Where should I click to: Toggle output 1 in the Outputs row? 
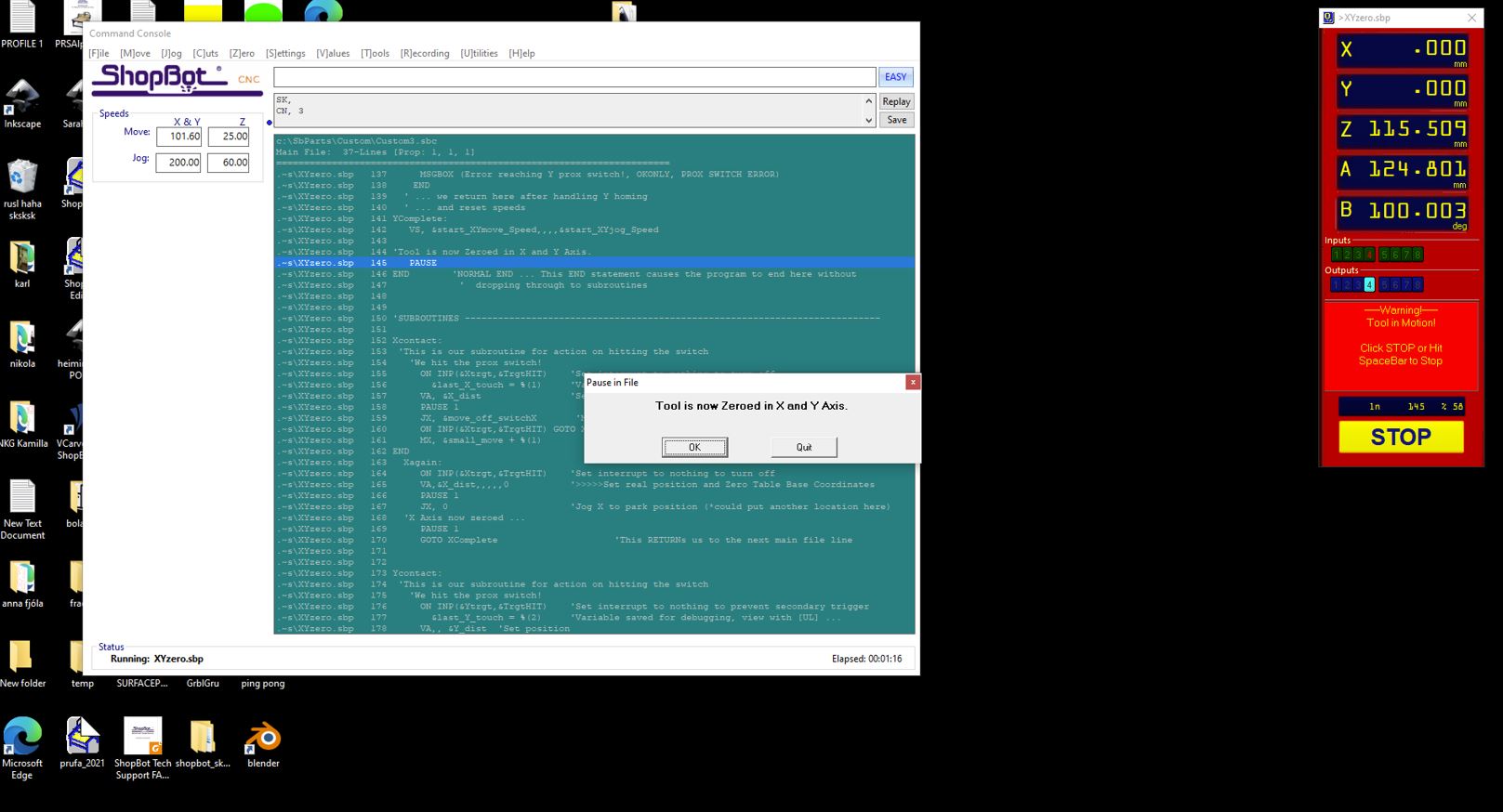[x=1336, y=285]
